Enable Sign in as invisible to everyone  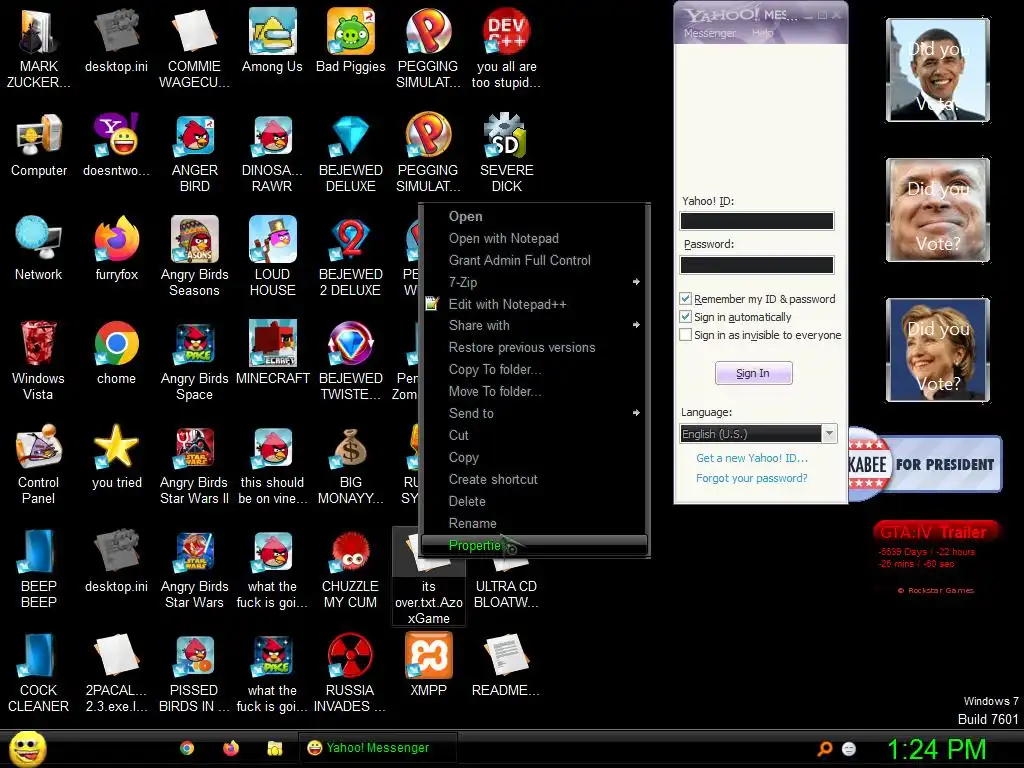click(x=685, y=335)
